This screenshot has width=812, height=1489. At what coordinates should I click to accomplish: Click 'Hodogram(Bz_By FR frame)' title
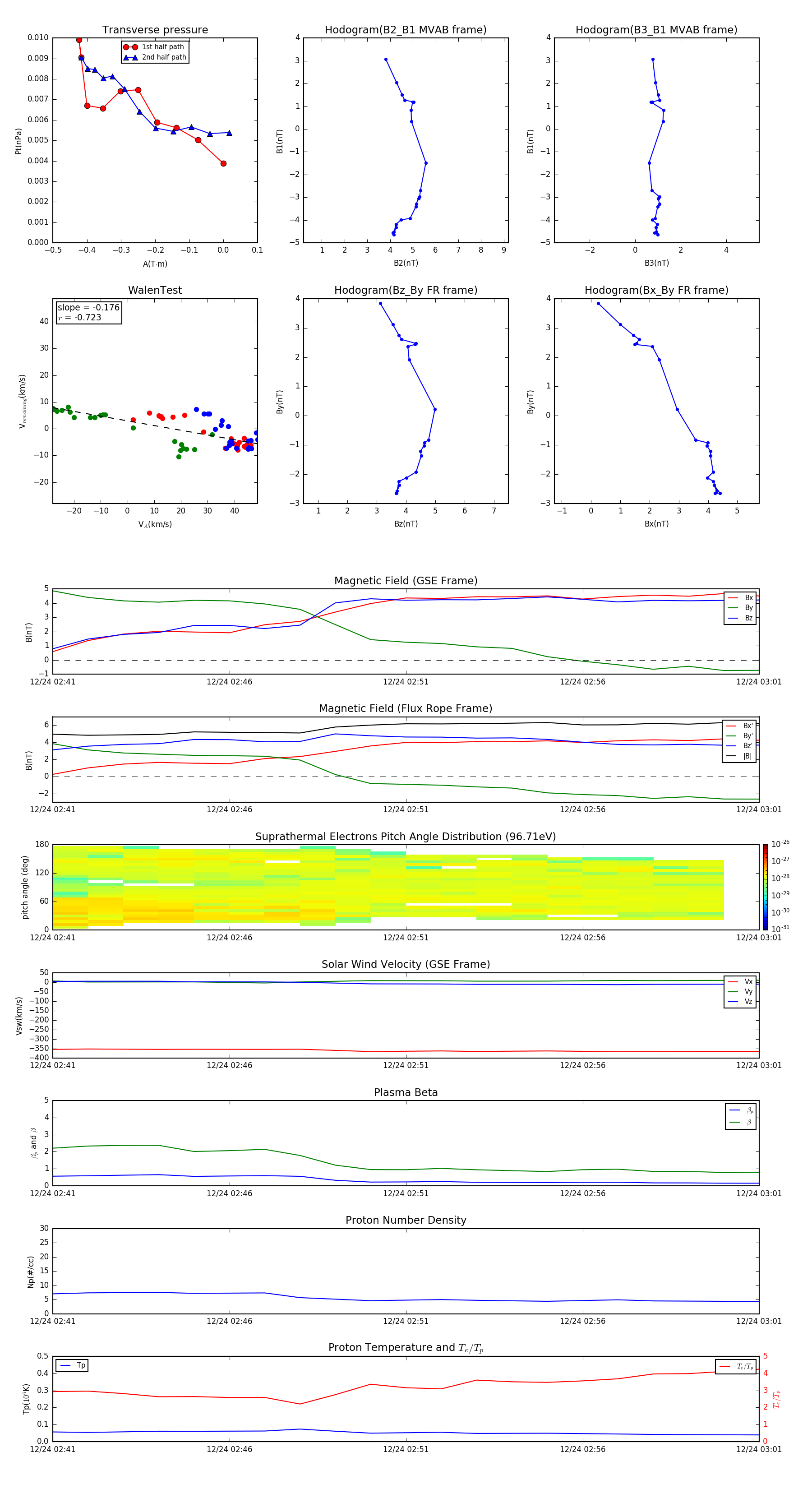point(406,290)
